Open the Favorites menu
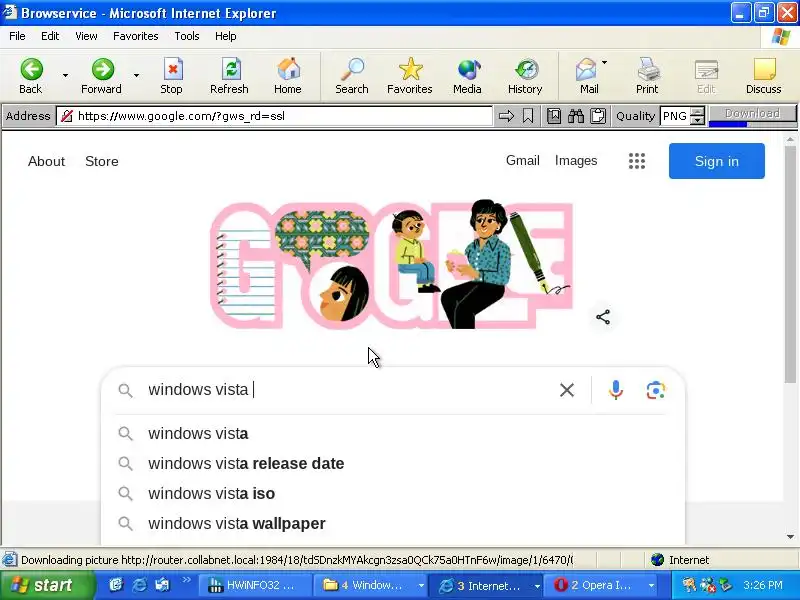The width and height of the screenshot is (800, 600). [136, 36]
